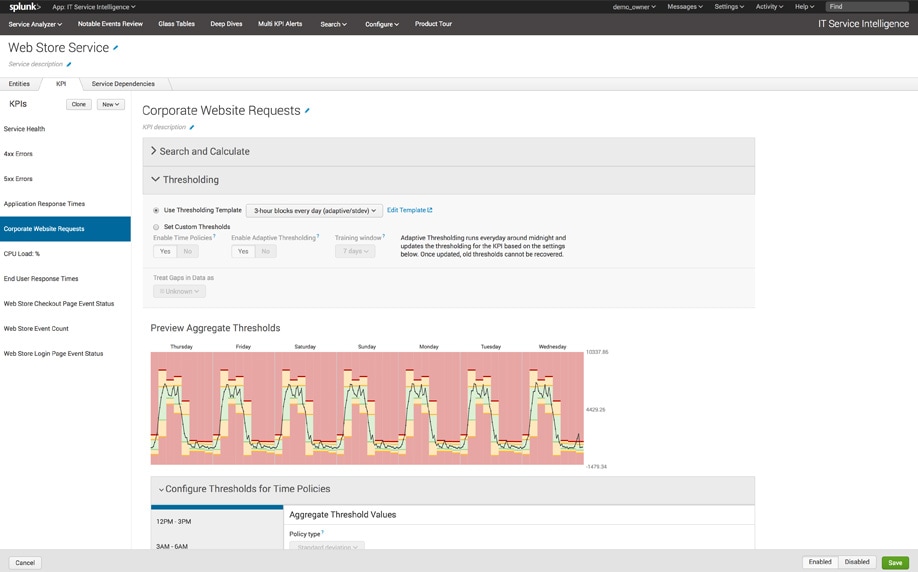
Task: Open the Search dropdown menu
Action: pyautogui.click(x=334, y=25)
